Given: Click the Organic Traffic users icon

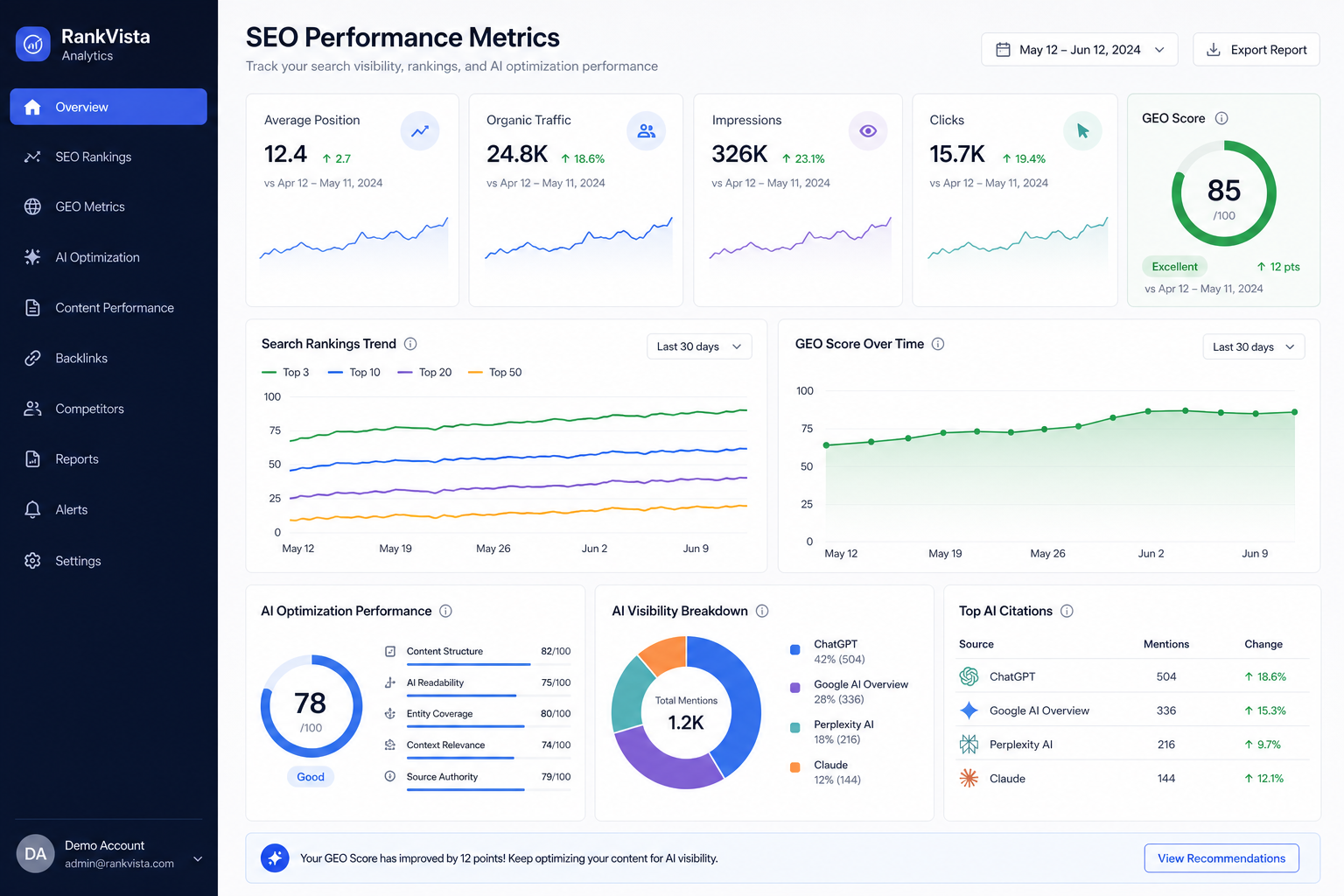Looking at the screenshot, I should [647, 131].
